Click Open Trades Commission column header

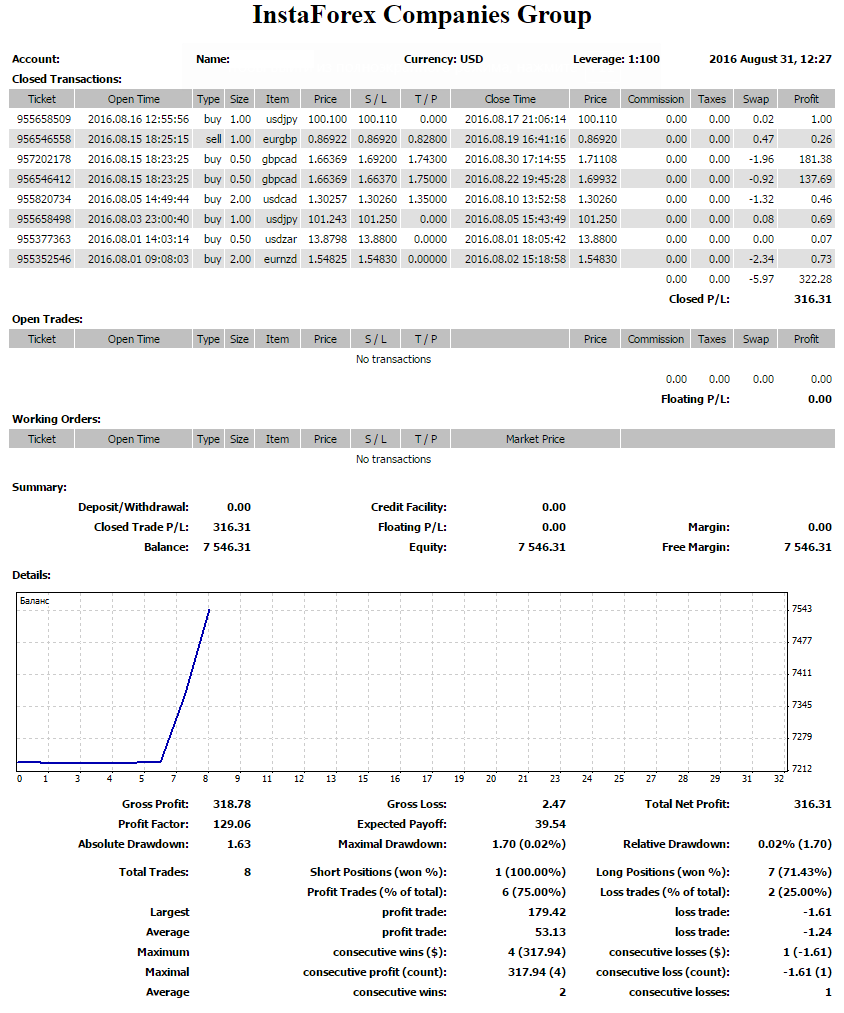(x=655, y=339)
